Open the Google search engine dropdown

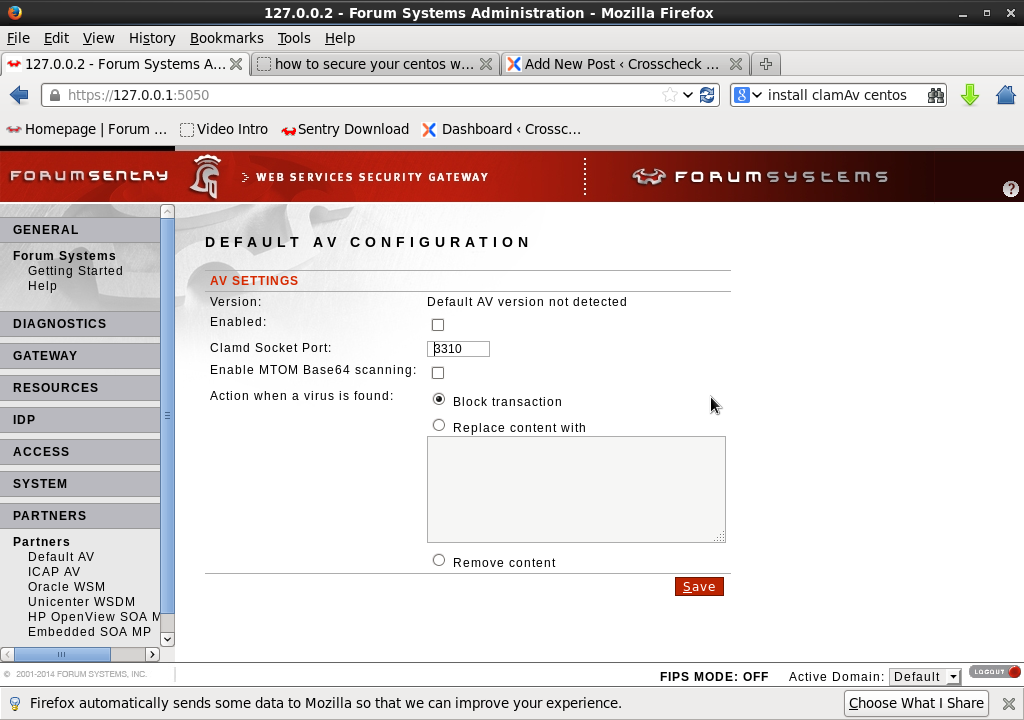pyautogui.click(x=748, y=95)
